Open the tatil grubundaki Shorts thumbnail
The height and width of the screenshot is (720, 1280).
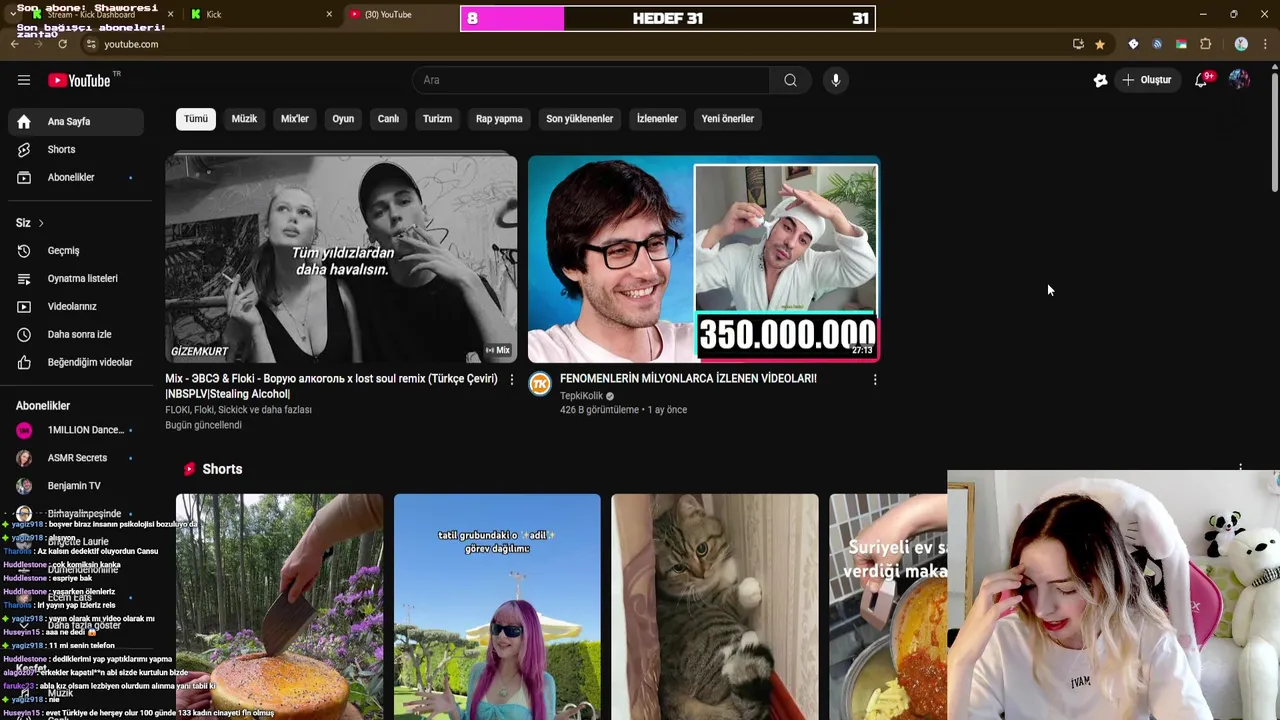click(x=497, y=606)
